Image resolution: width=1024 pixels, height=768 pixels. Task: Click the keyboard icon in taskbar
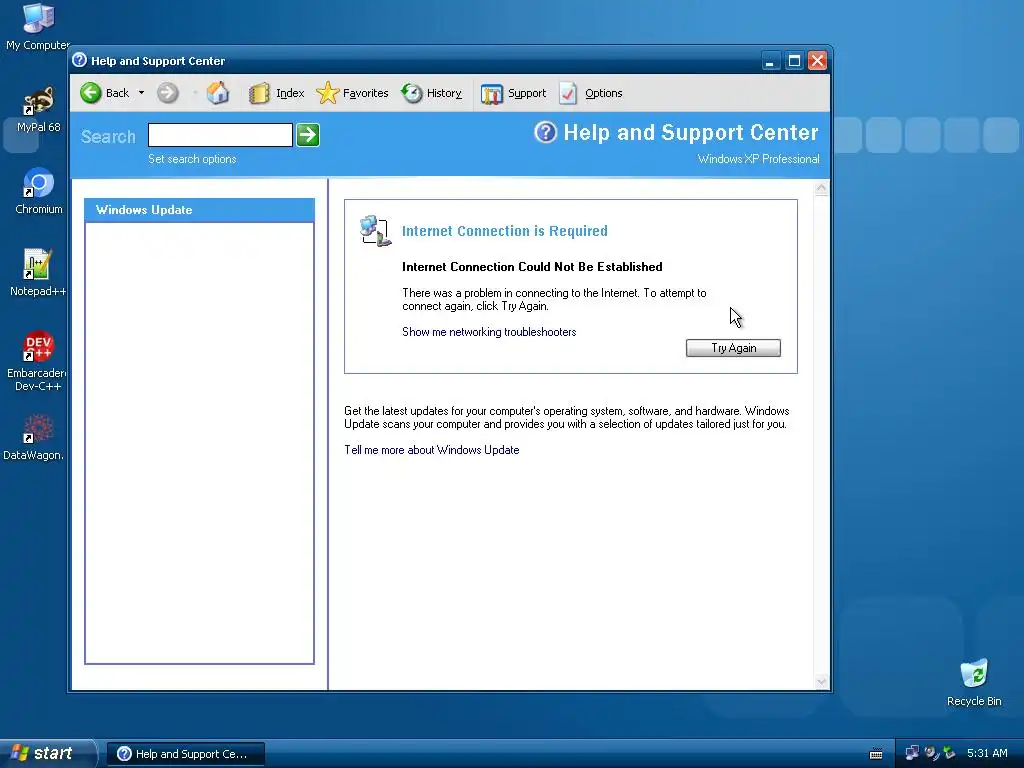[x=876, y=754]
